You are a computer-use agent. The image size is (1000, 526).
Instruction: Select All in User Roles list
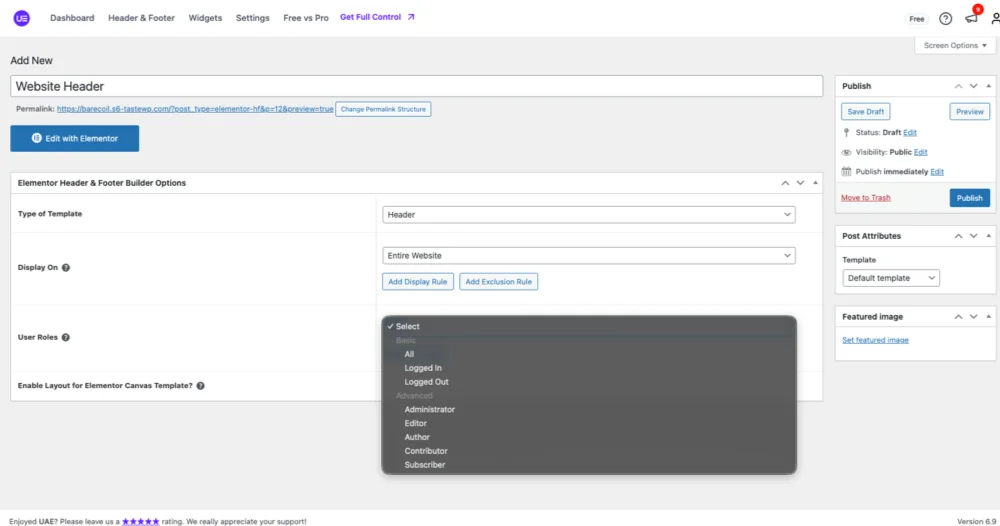pos(589,354)
